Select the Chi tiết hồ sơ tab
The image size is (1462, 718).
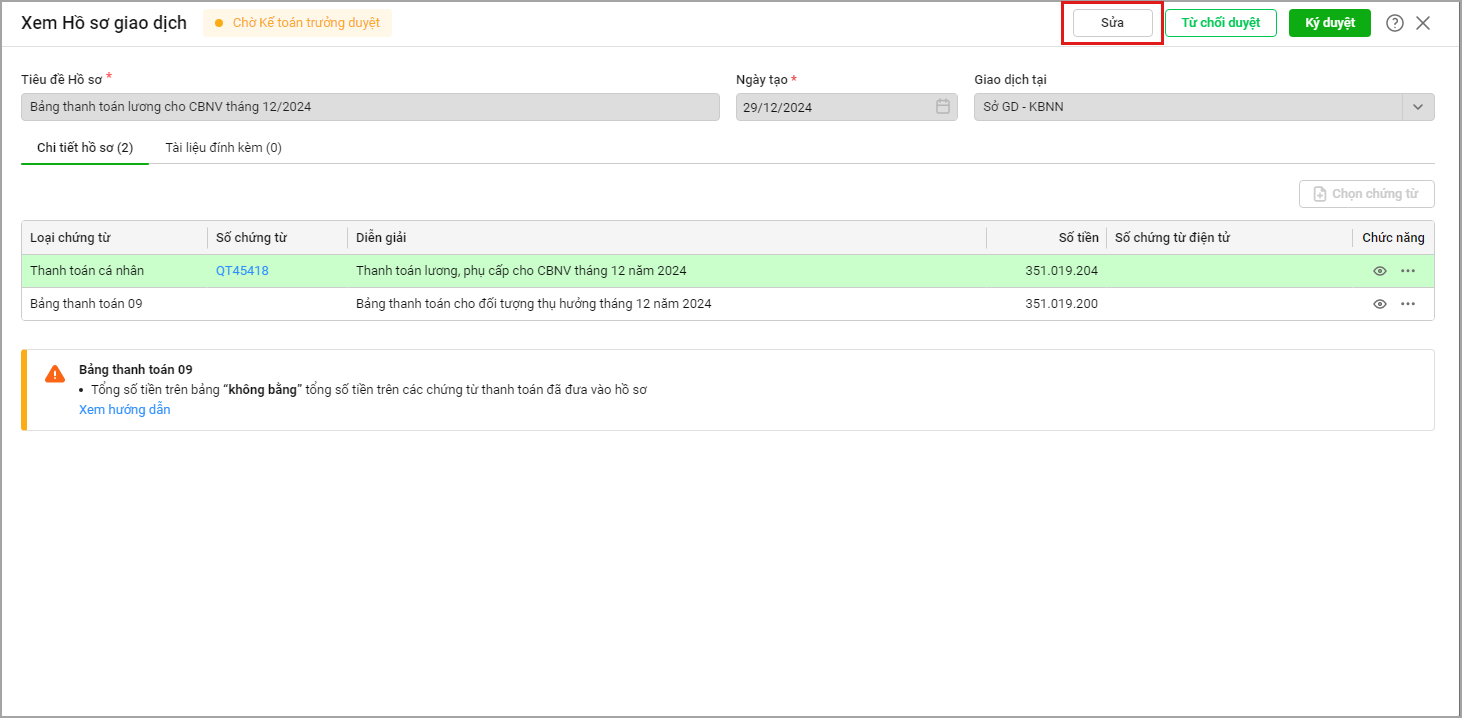[x=85, y=148]
